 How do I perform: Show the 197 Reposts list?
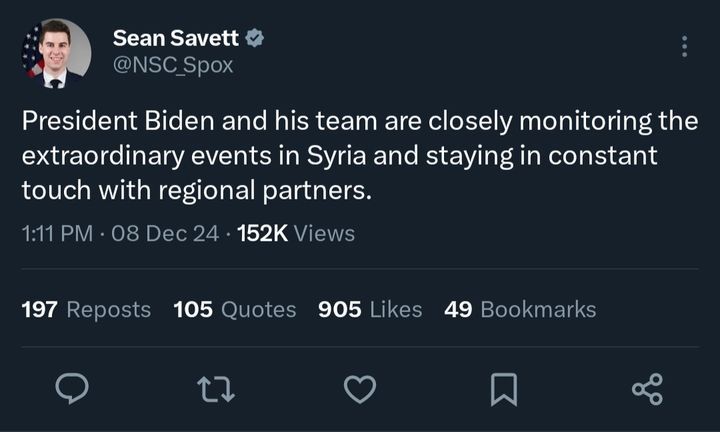pos(86,309)
